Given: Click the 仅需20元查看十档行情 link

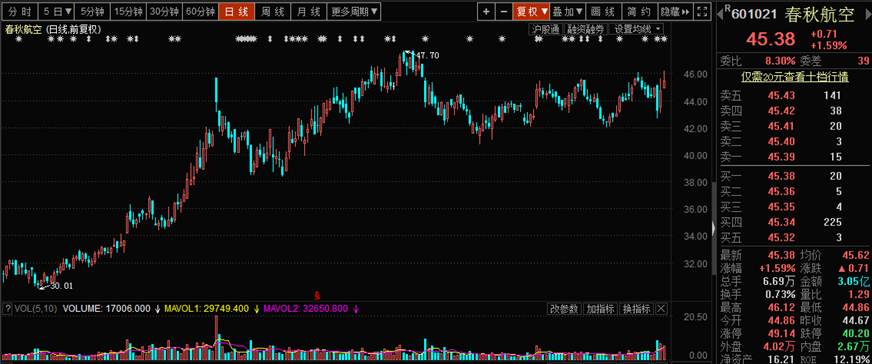Looking at the screenshot, I should click(794, 77).
